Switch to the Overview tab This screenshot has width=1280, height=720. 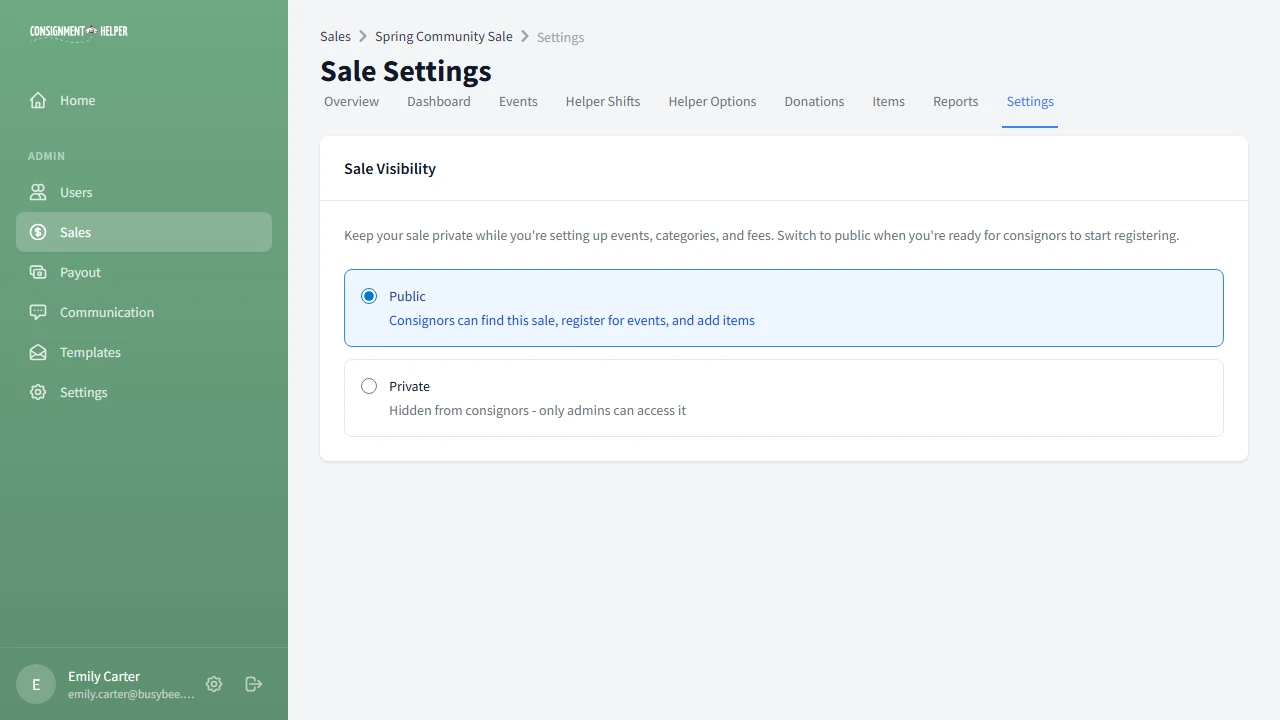pyautogui.click(x=351, y=101)
